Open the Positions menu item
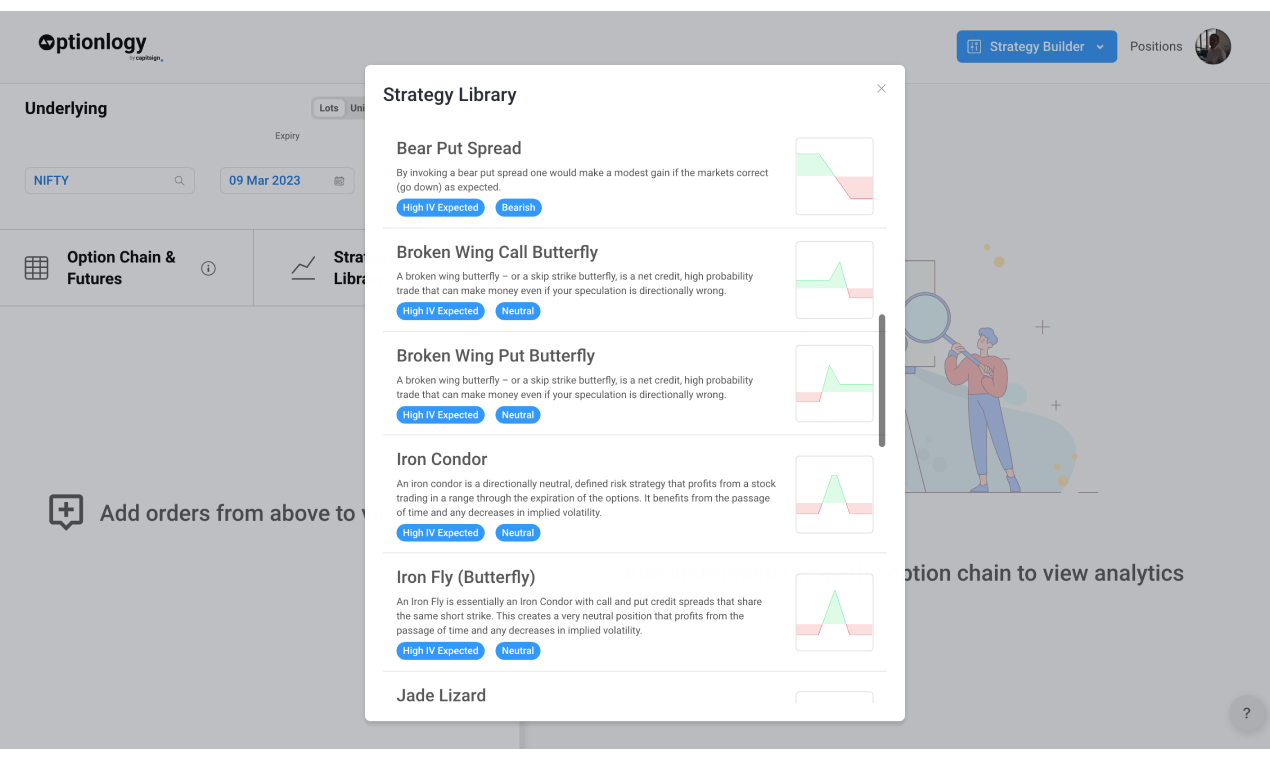The image size is (1270, 760). pos(1156,47)
